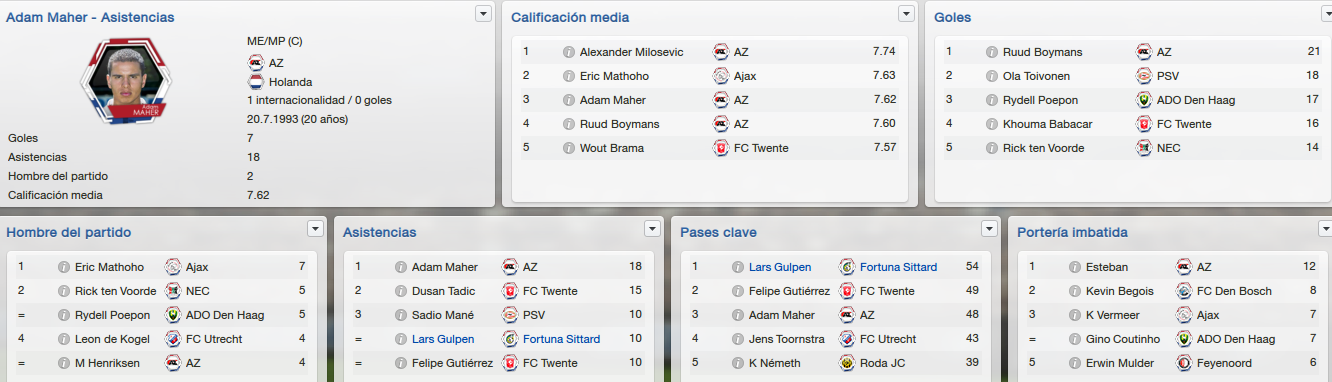The height and width of the screenshot is (382, 1332).
Task: Select Leon de Kogel row in Hombre del partido
Action: point(161,339)
